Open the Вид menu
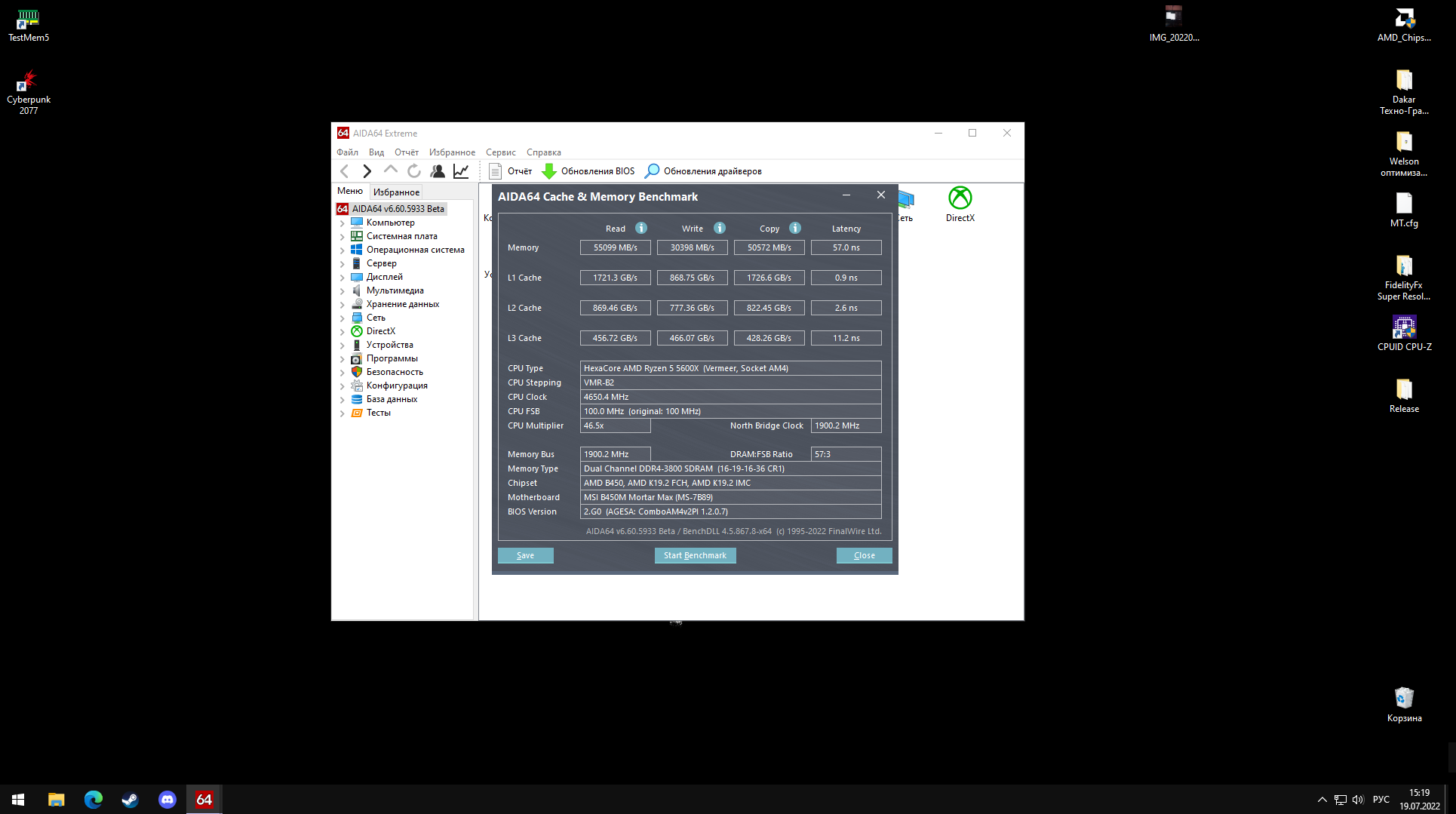 [x=376, y=152]
